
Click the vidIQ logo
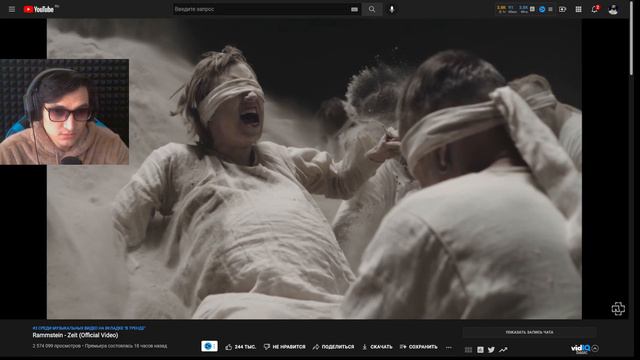580,349
